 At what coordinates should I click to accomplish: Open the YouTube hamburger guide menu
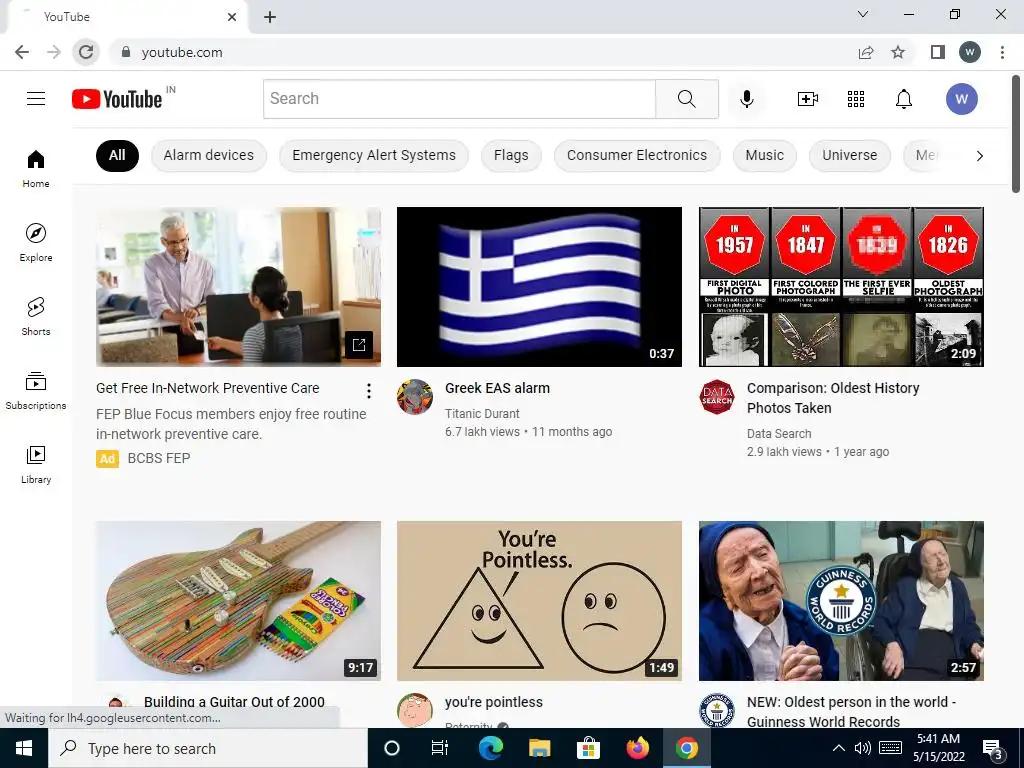36,99
